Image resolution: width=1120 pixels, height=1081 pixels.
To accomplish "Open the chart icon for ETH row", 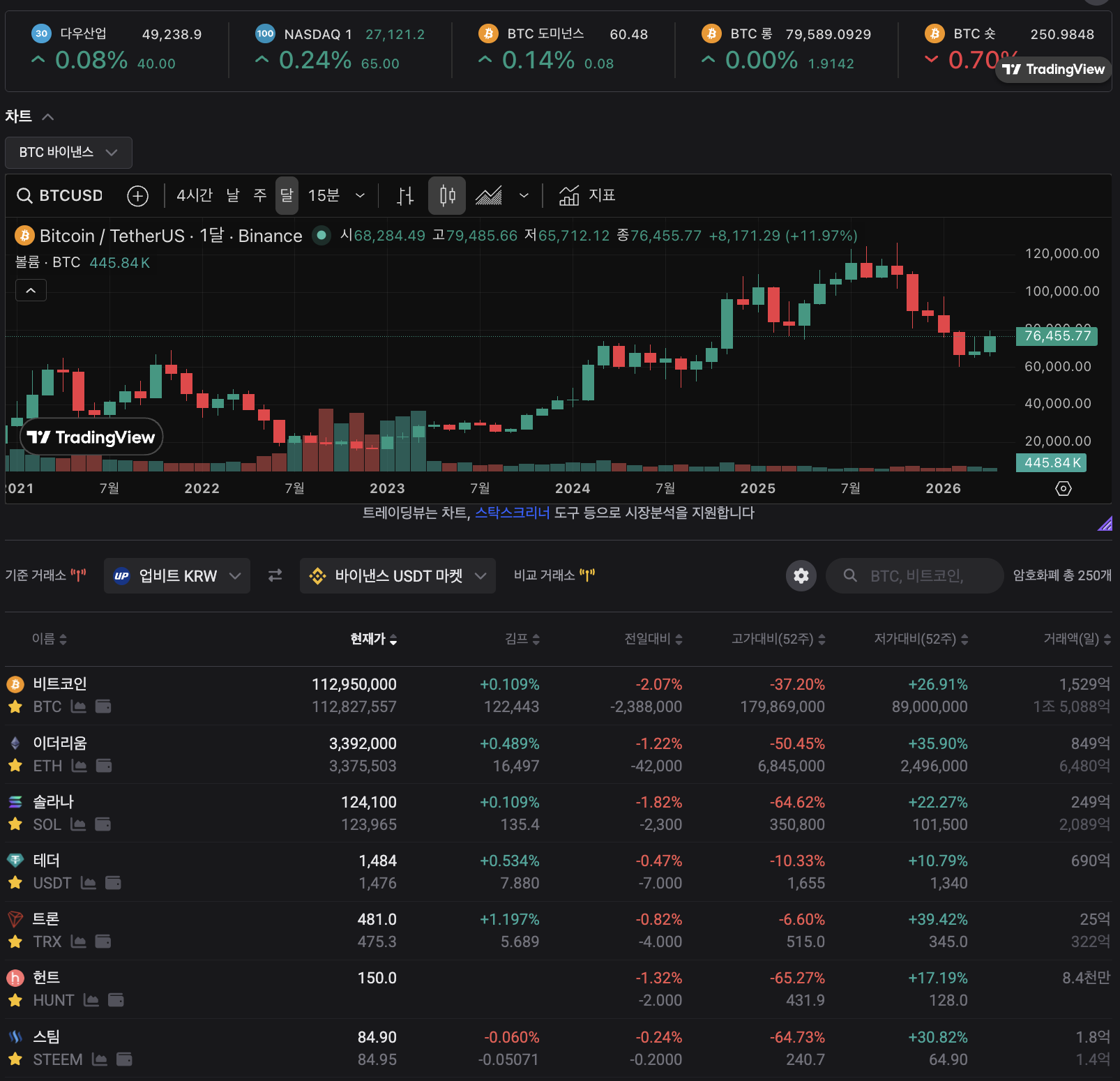I will (x=80, y=766).
